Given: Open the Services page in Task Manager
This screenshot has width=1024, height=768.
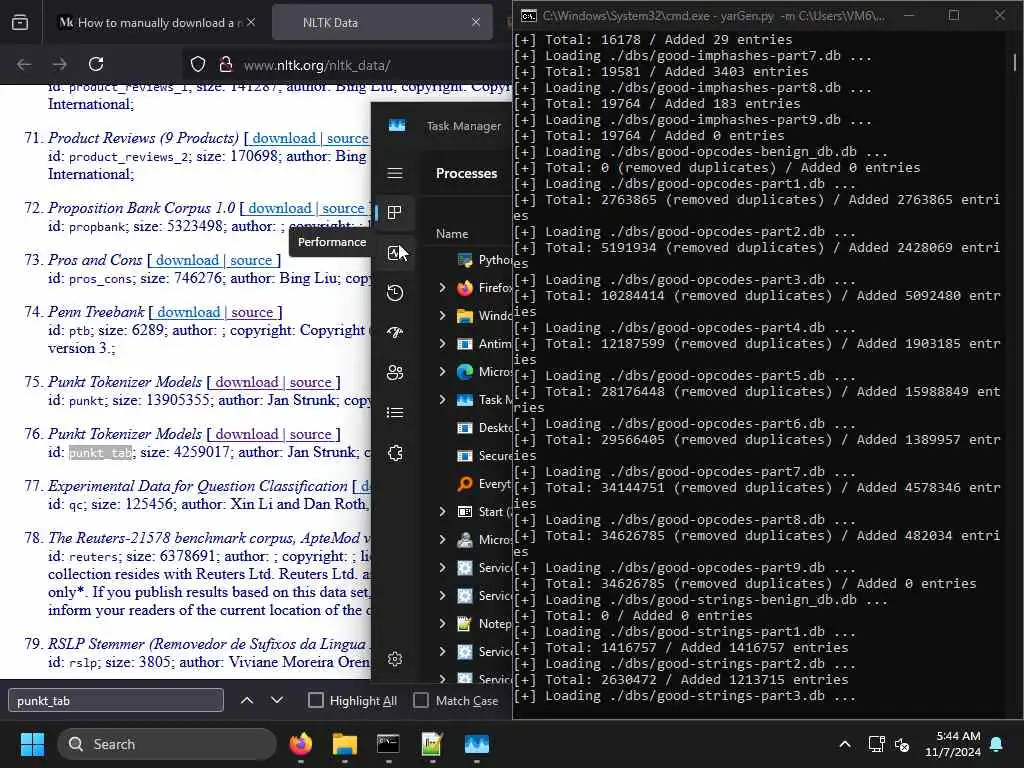Looking at the screenshot, I should pyautogui.click(x=394, y=453).
